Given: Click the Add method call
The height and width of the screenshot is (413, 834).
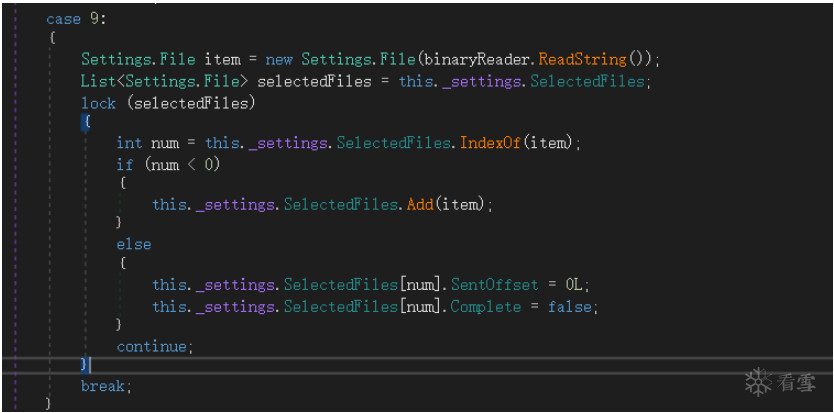Looking at the screenshot, I should pos(420,204).
